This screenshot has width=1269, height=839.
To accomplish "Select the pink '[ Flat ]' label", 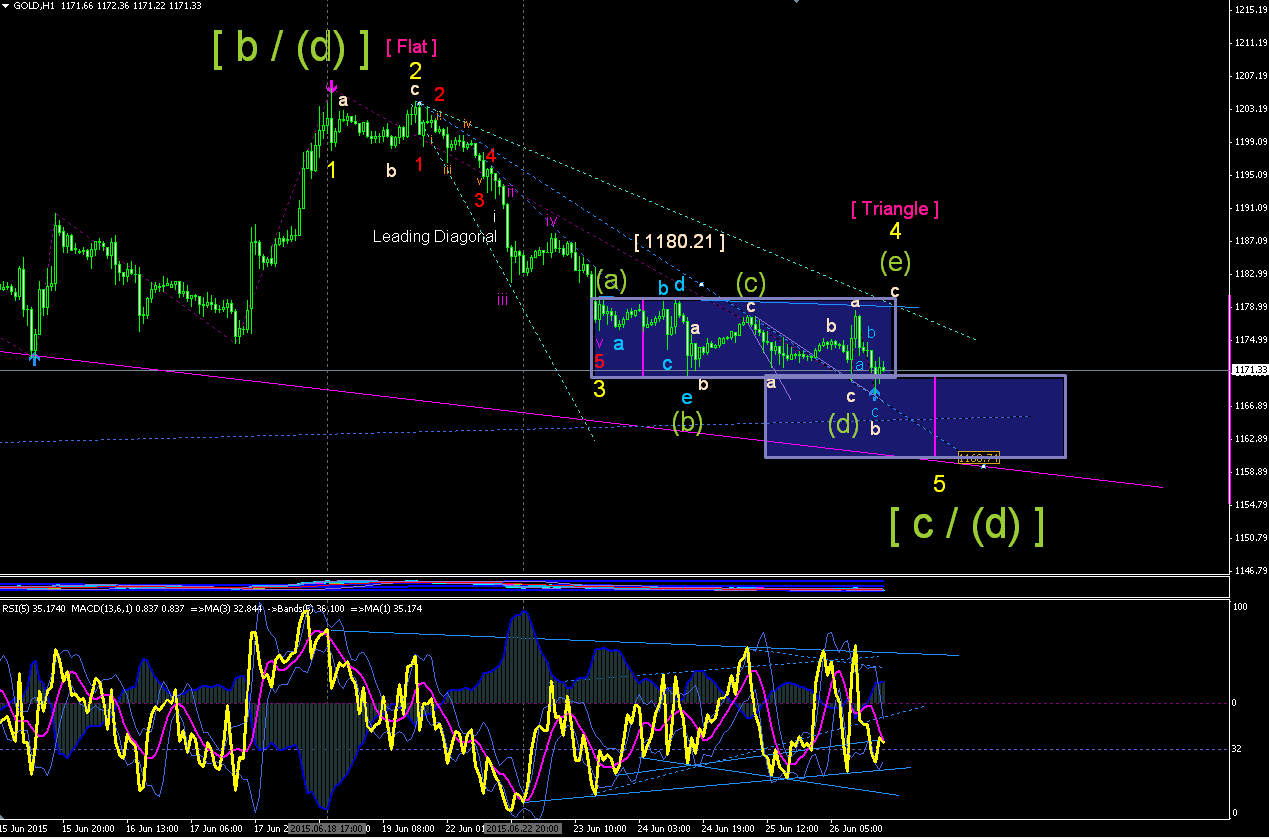I will pyautogui.click(x=412, y=46).
